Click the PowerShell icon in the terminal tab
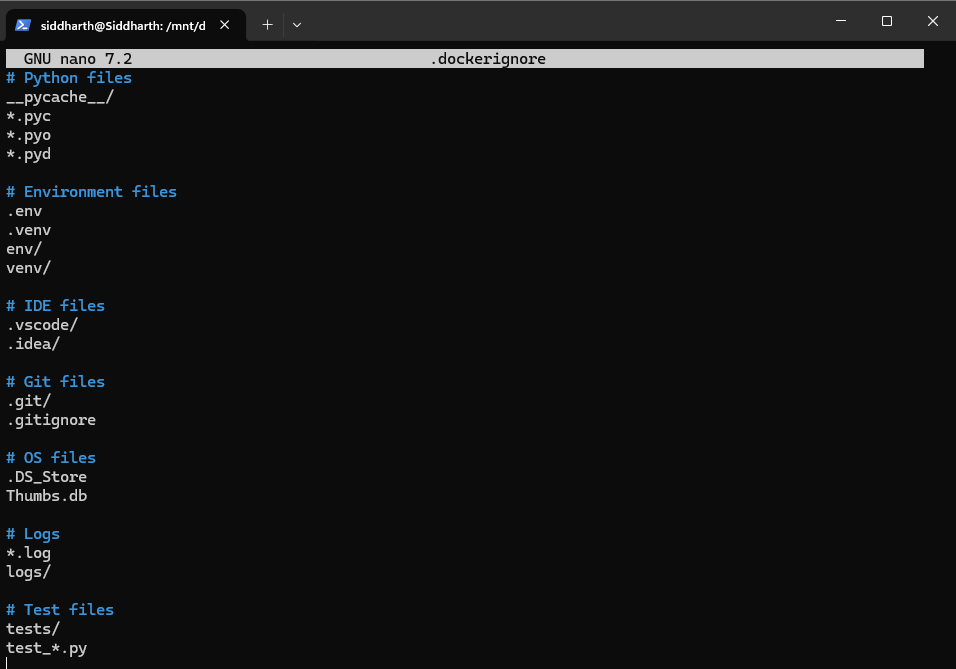Viewport: 956px width, 669px height. point(22,24)
